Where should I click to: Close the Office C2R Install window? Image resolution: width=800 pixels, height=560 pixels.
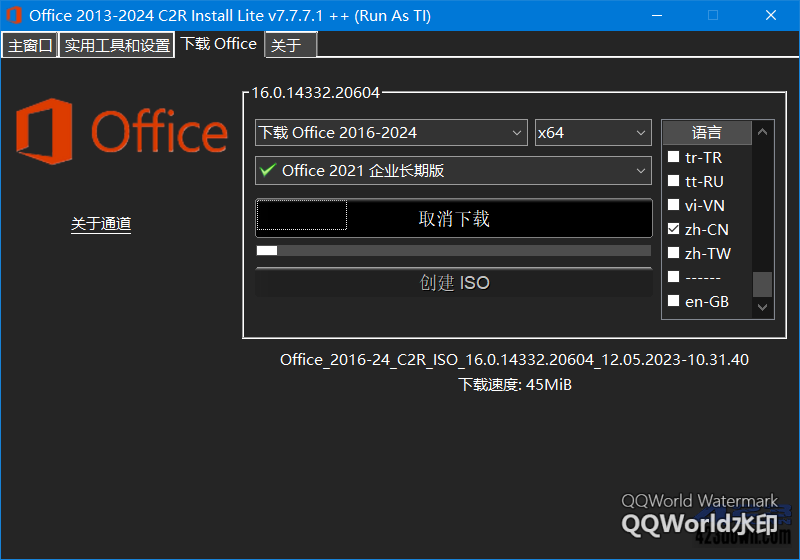coord(771,15)
